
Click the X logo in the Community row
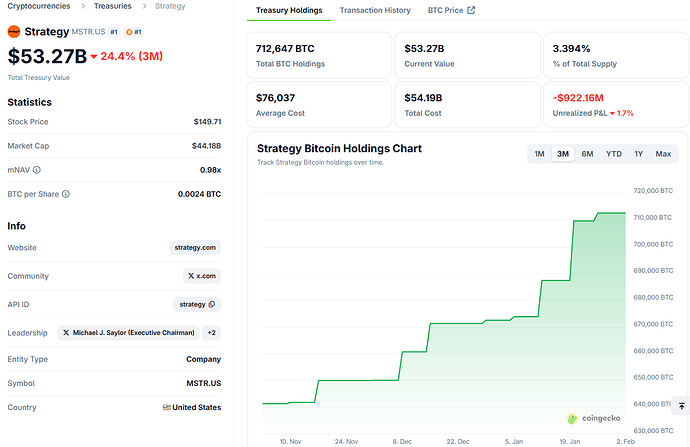[191, 275]
